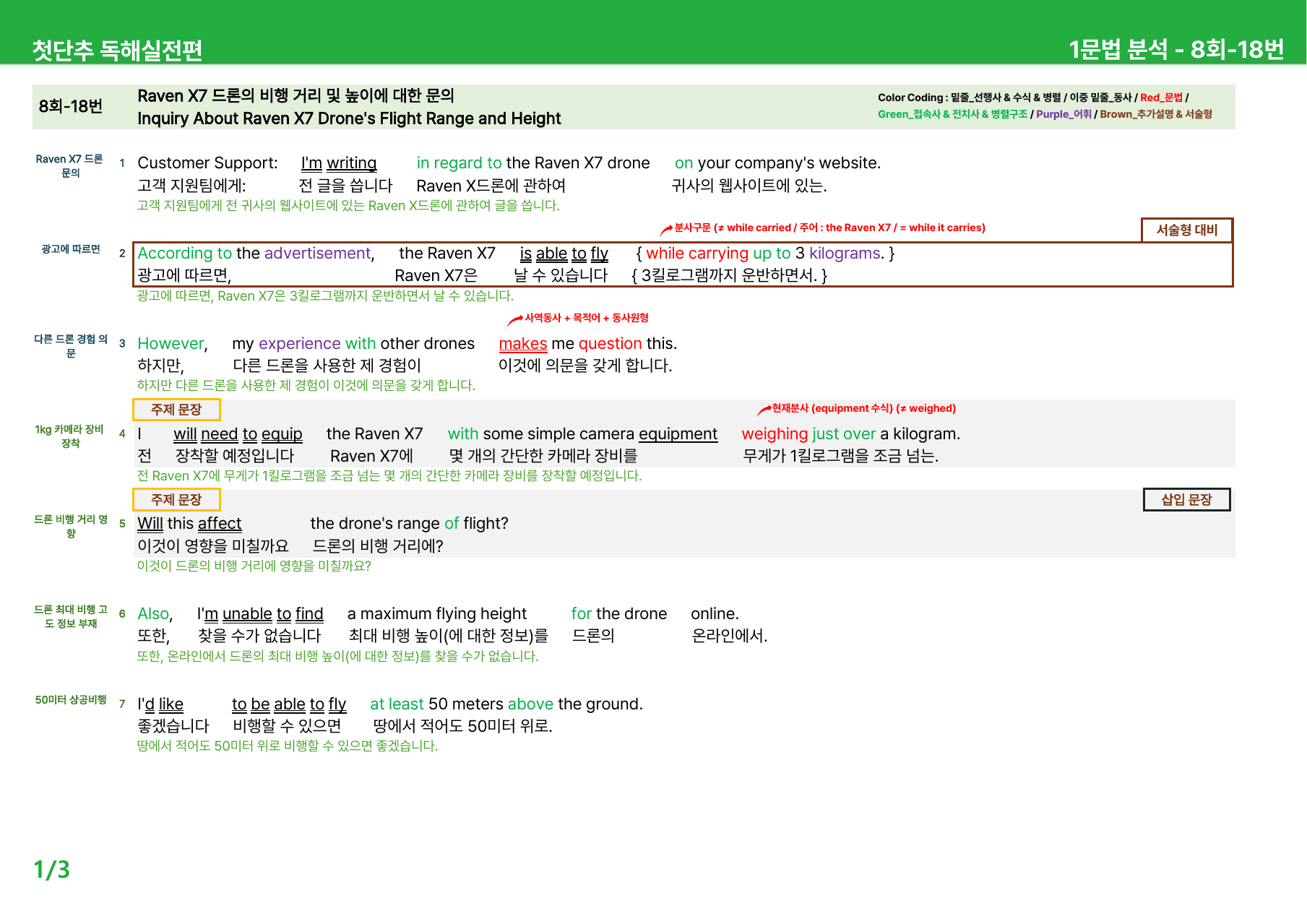This screenshot has width=1307, height=924.
Task: Click the side note '드론 비행 거리 영향'
Action: [70, 526]
